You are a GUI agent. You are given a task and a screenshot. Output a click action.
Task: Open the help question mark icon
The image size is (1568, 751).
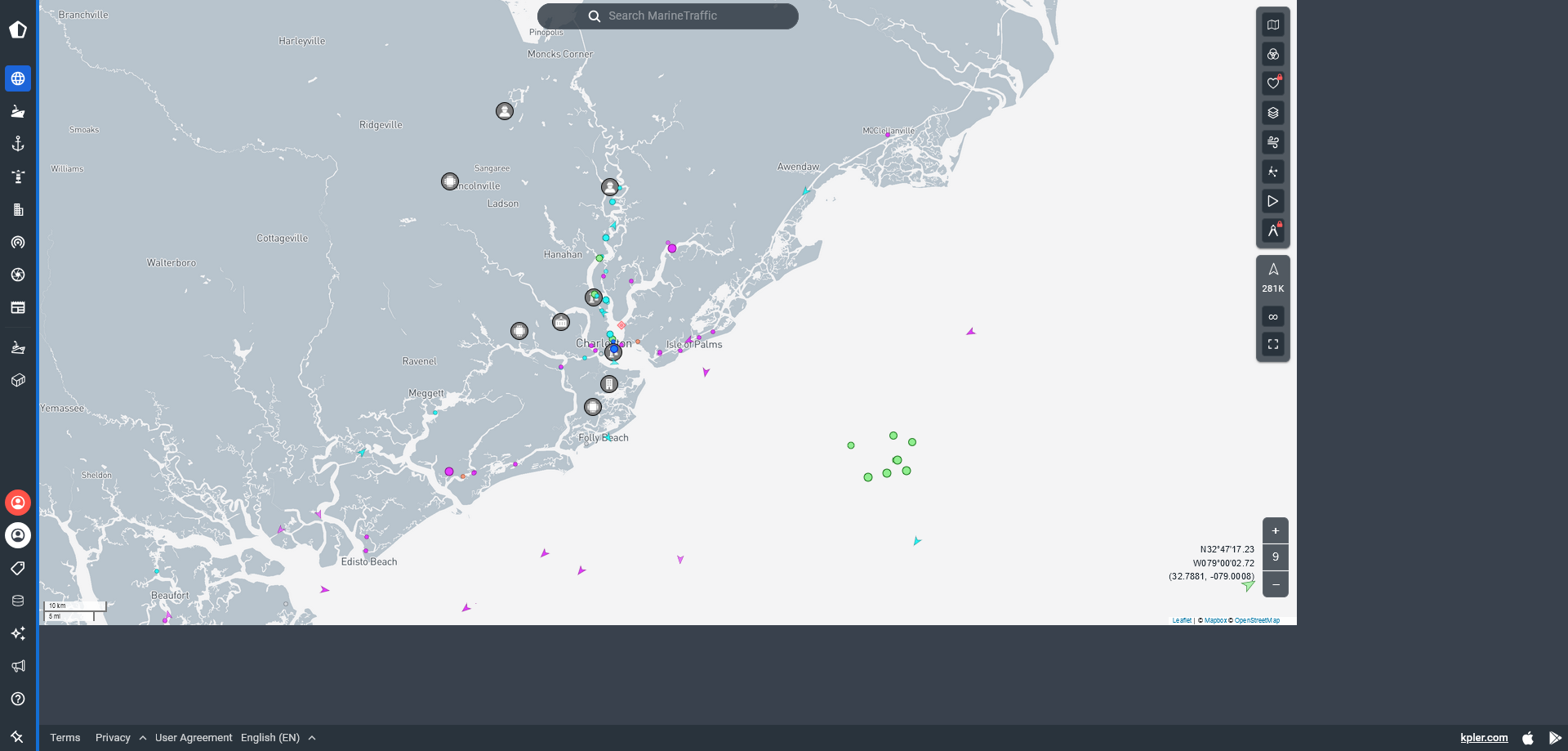click(x=18, y=699)
